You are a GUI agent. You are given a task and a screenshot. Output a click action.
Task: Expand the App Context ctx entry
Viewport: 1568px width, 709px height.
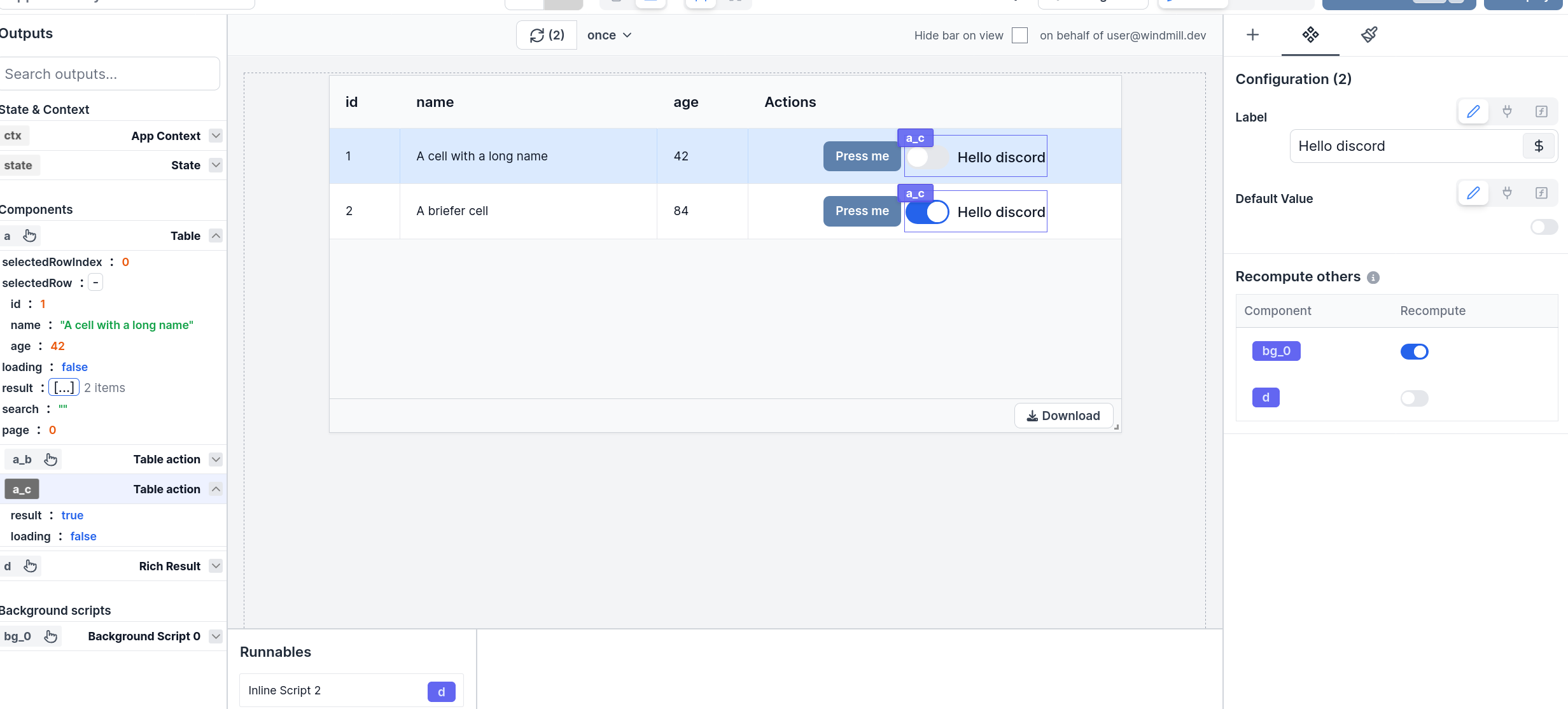pos(216,136)
